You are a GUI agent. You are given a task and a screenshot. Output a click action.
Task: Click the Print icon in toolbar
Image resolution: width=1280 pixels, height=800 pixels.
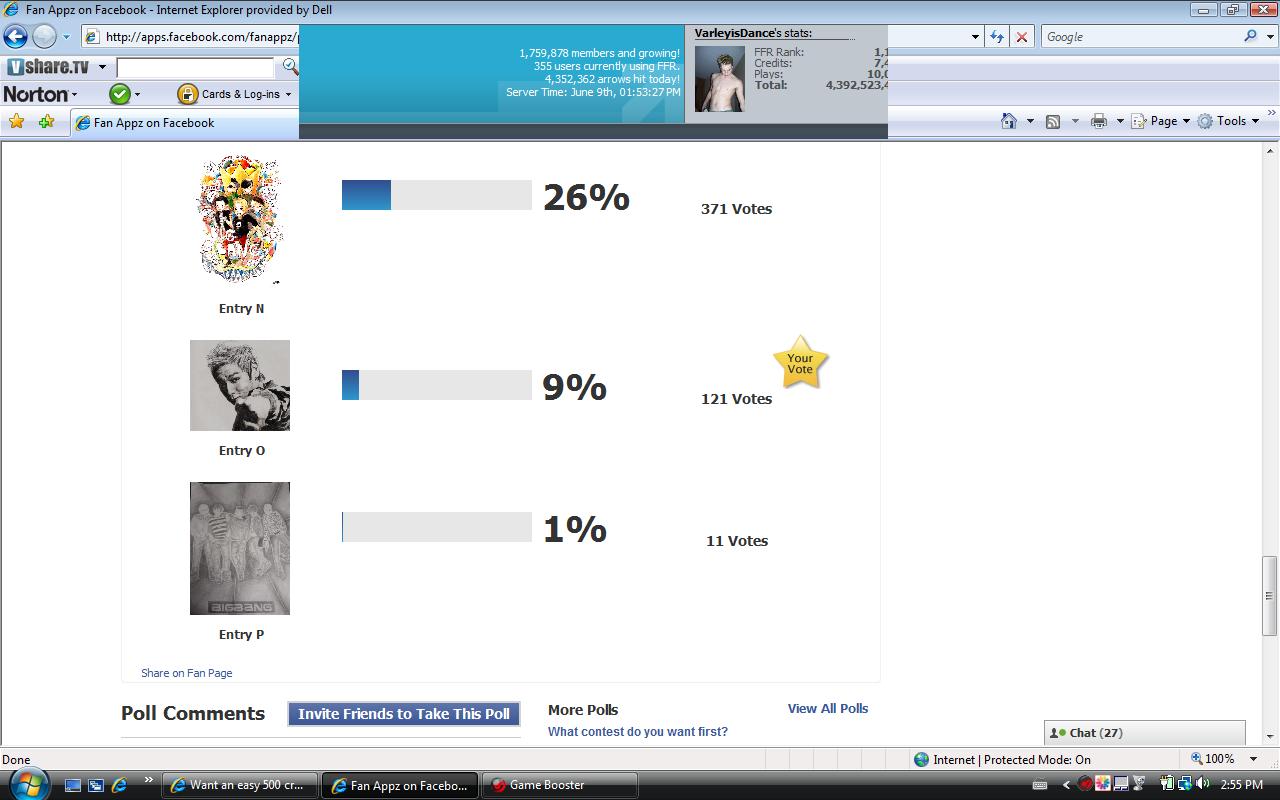(x=1099, y=121)
